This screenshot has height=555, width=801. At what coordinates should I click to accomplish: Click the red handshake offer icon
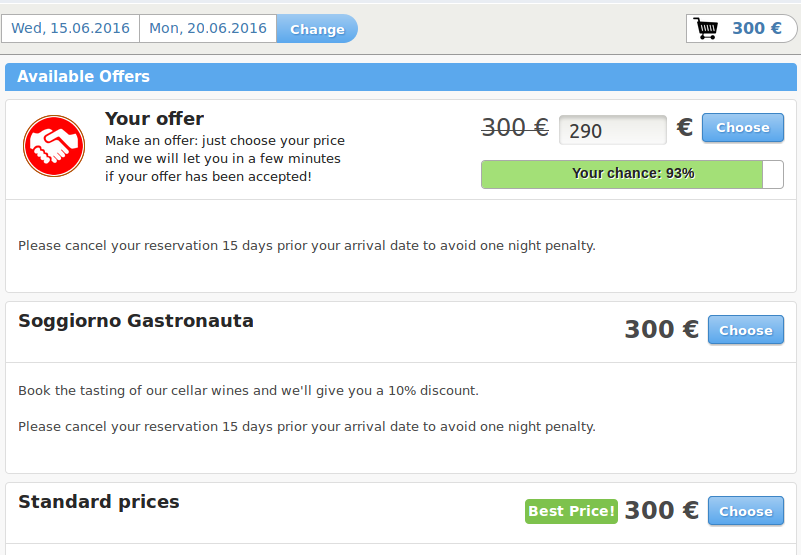pos(54,146)
